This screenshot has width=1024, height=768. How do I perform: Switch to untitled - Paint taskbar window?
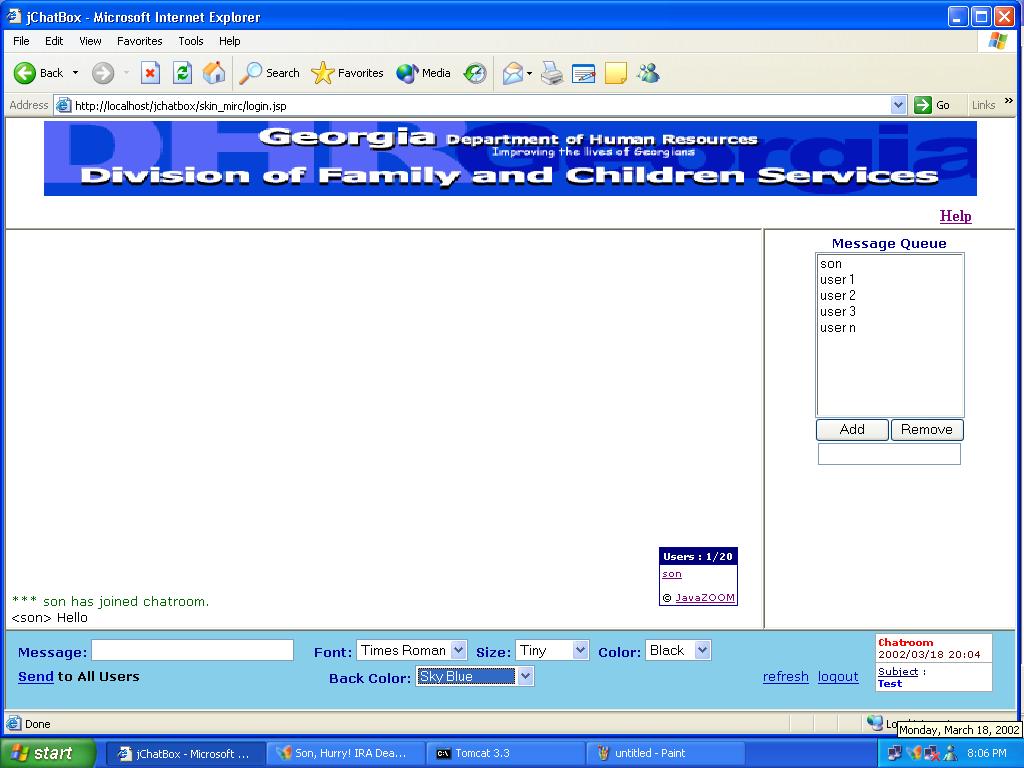tap(665, 754)
